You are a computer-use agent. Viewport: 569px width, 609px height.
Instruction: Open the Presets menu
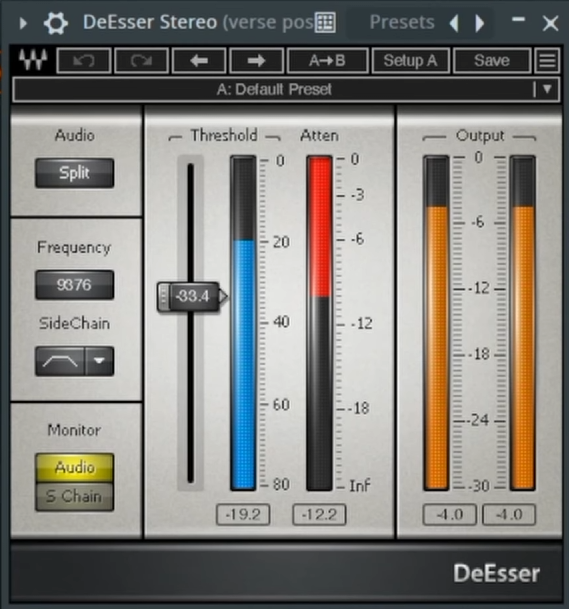[402, 22]
